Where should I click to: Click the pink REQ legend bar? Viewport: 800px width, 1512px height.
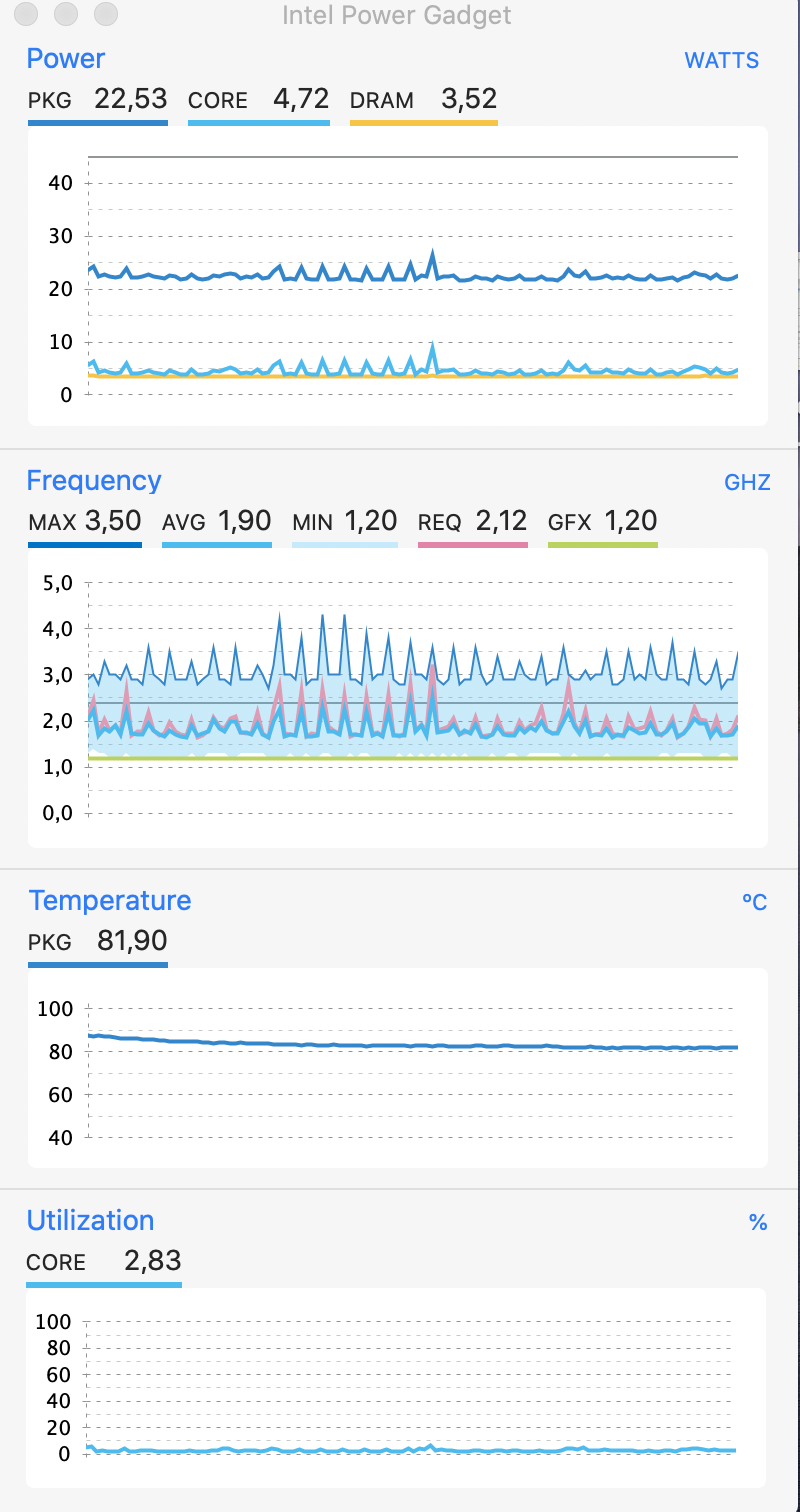pos(473,545)
